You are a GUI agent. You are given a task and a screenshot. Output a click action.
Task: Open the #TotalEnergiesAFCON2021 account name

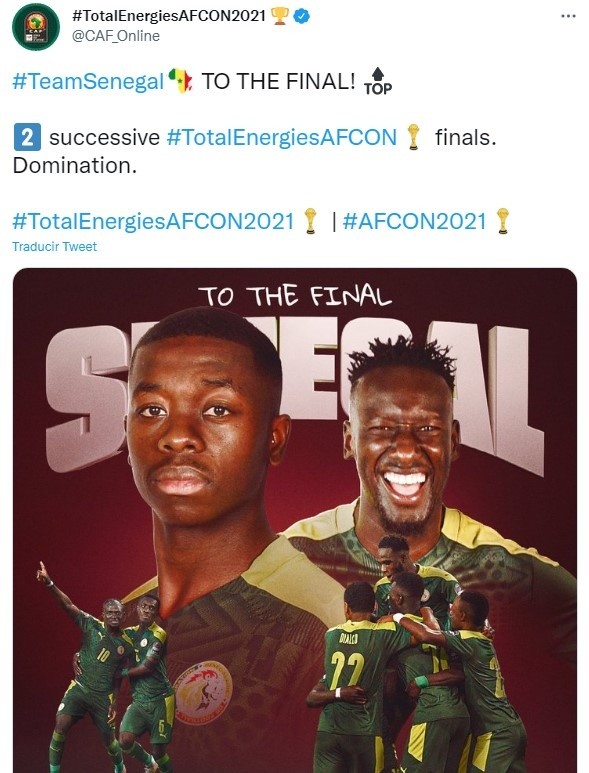click(169, 16)
